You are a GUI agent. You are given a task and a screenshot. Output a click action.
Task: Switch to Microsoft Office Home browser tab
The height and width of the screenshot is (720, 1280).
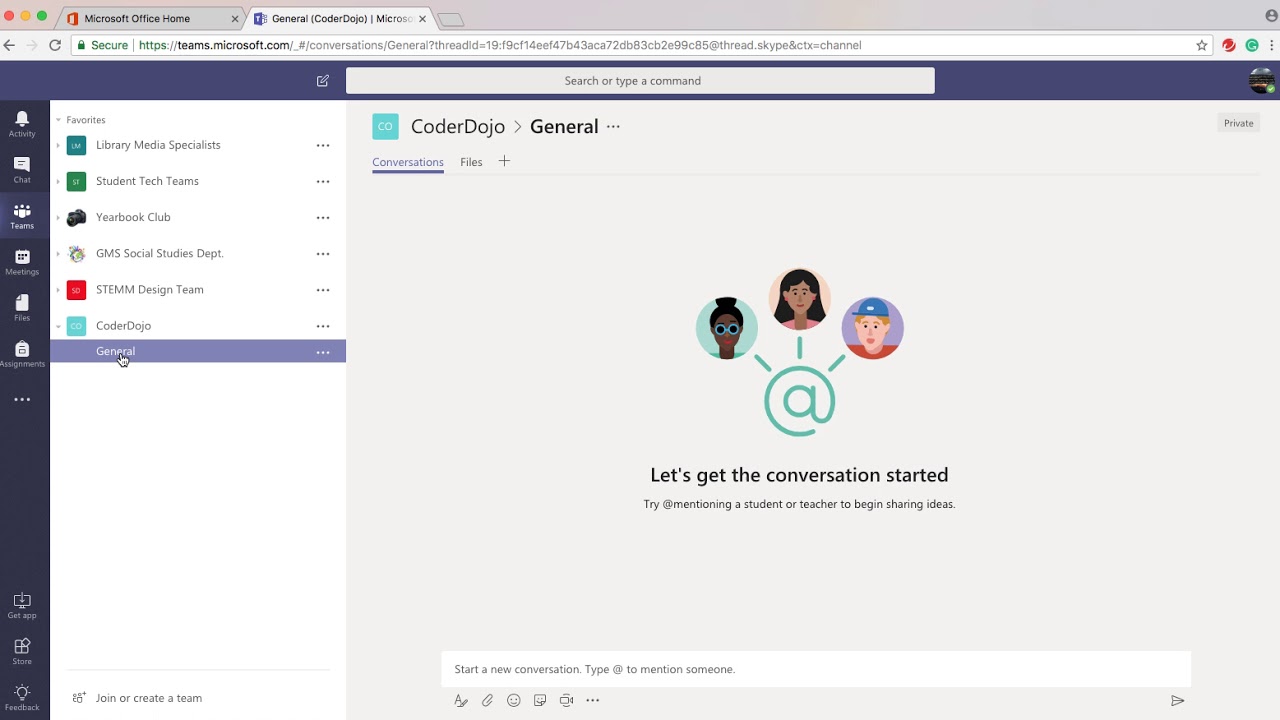(x=150, y=18)
